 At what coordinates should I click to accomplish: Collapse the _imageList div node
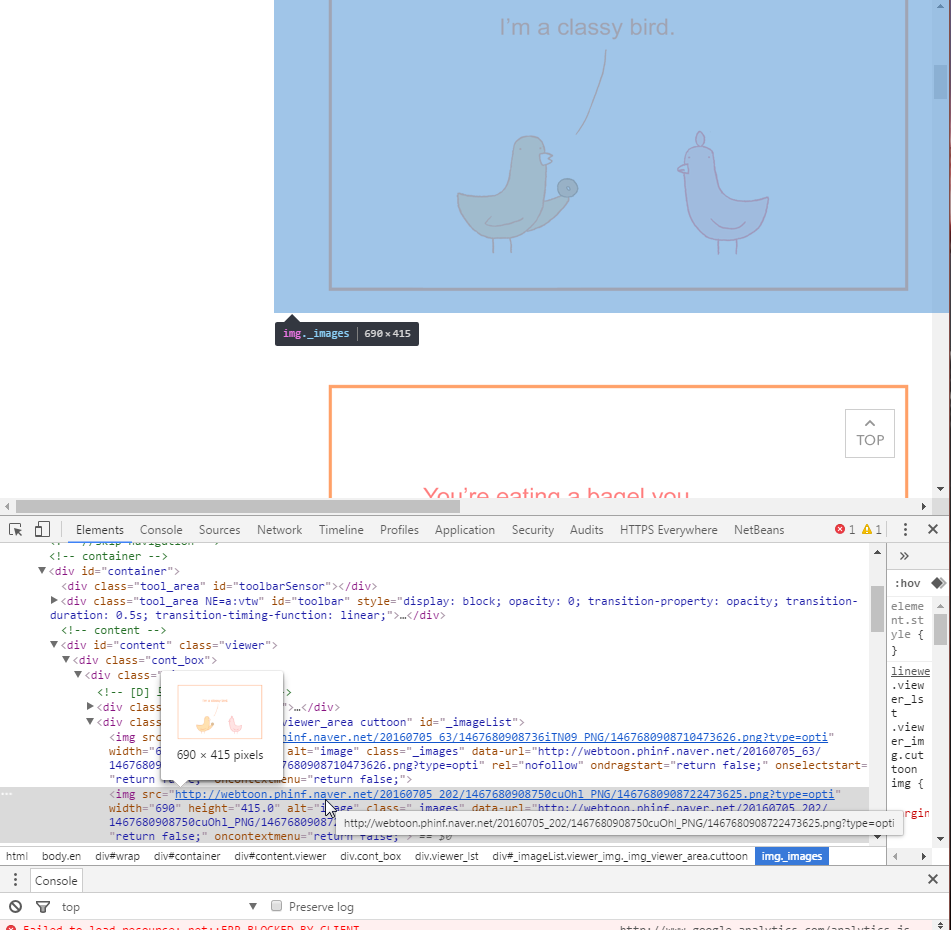coord(90,721)
